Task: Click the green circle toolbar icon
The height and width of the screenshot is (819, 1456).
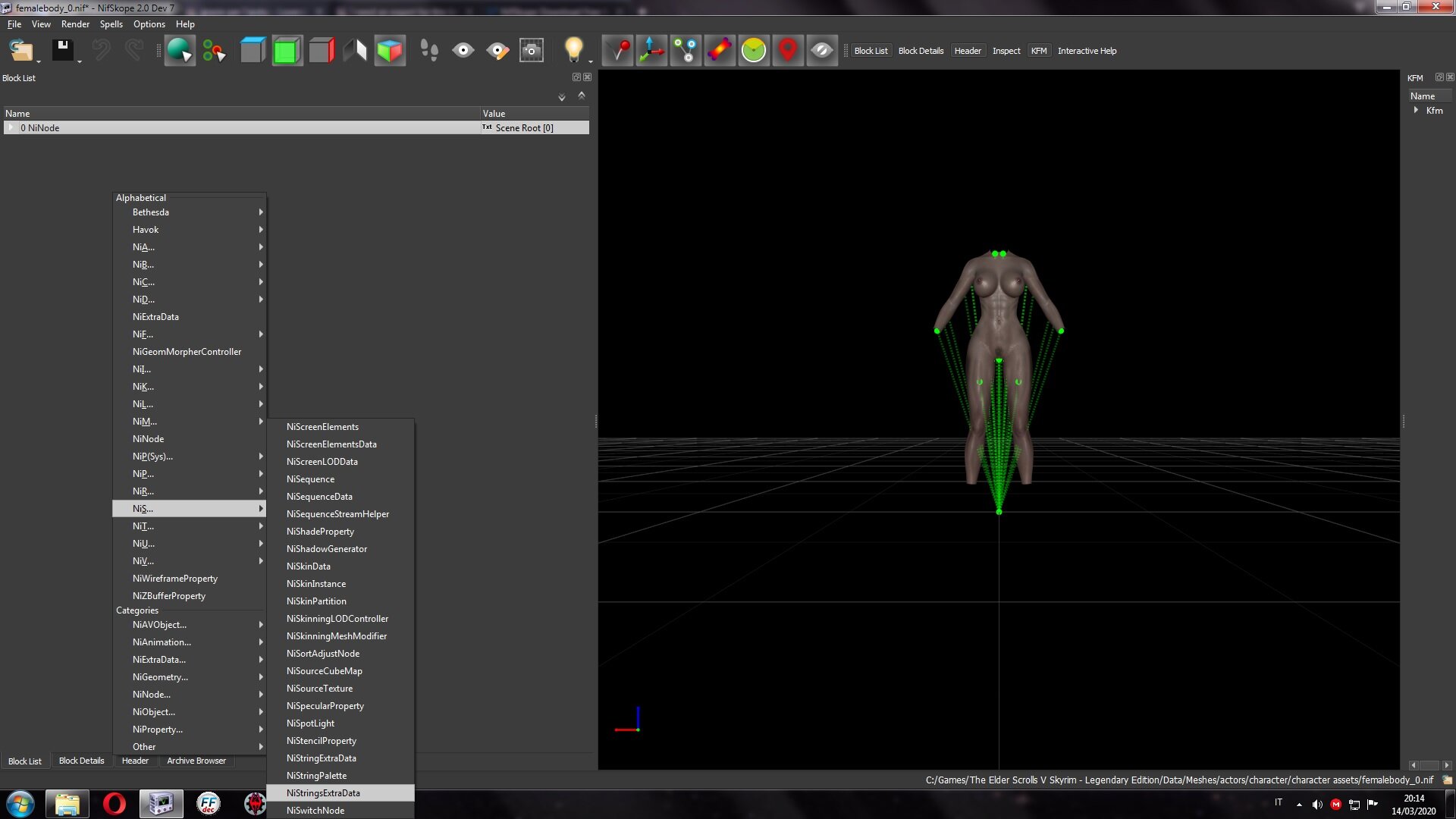Action: [754, 51]
